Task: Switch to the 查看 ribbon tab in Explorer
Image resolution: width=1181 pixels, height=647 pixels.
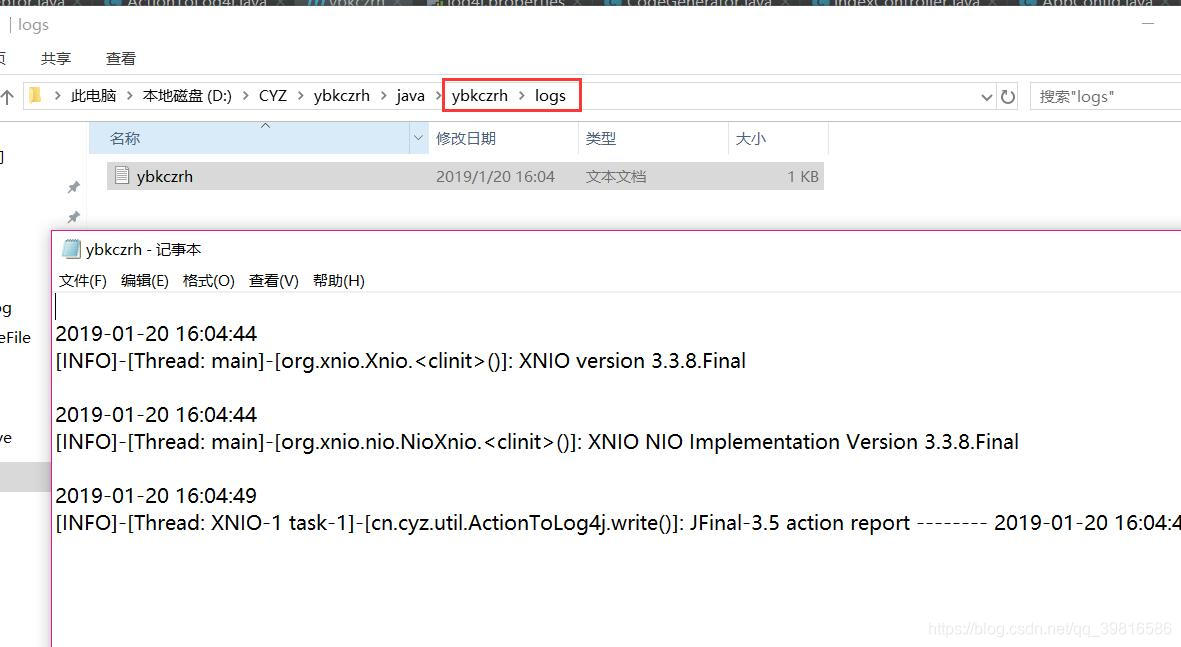Action: click(x=120, y=58)
